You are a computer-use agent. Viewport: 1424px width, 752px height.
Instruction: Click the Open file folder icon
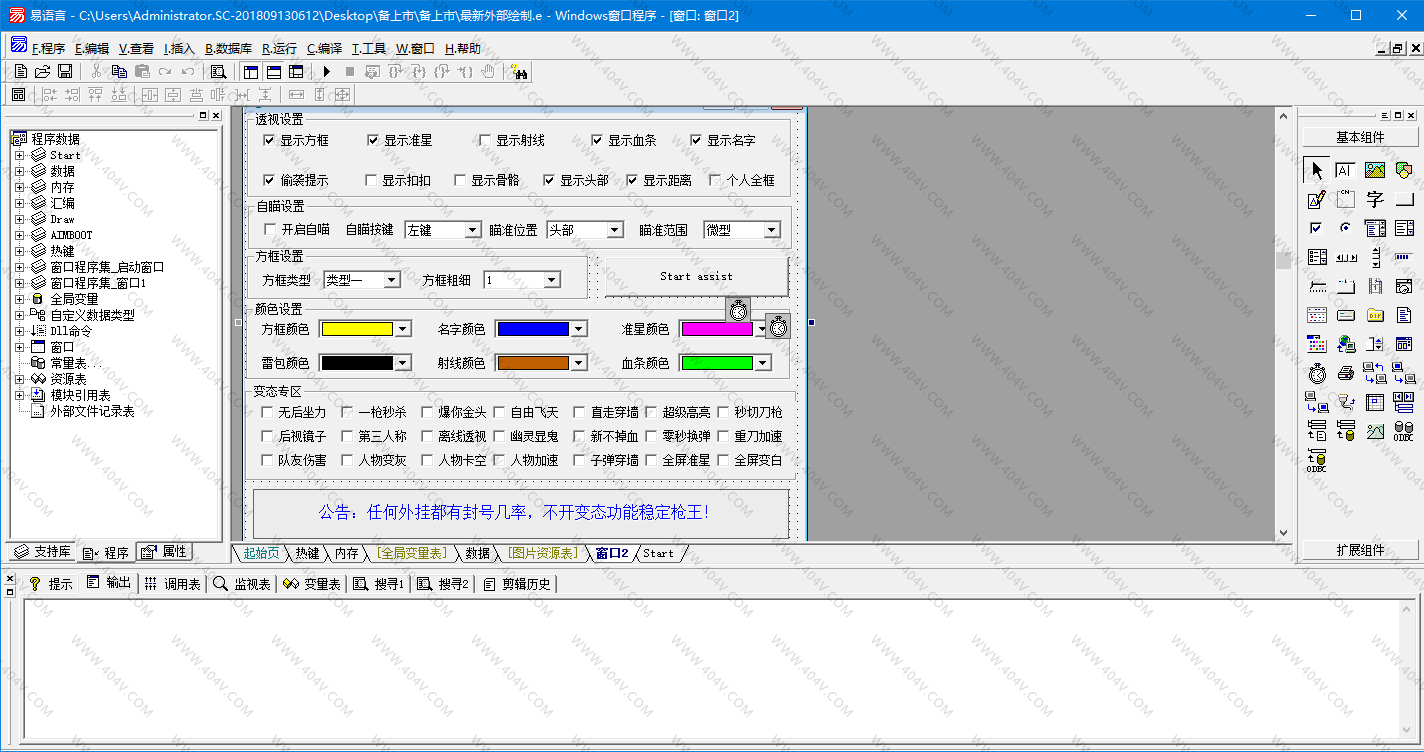click(43, 71)
